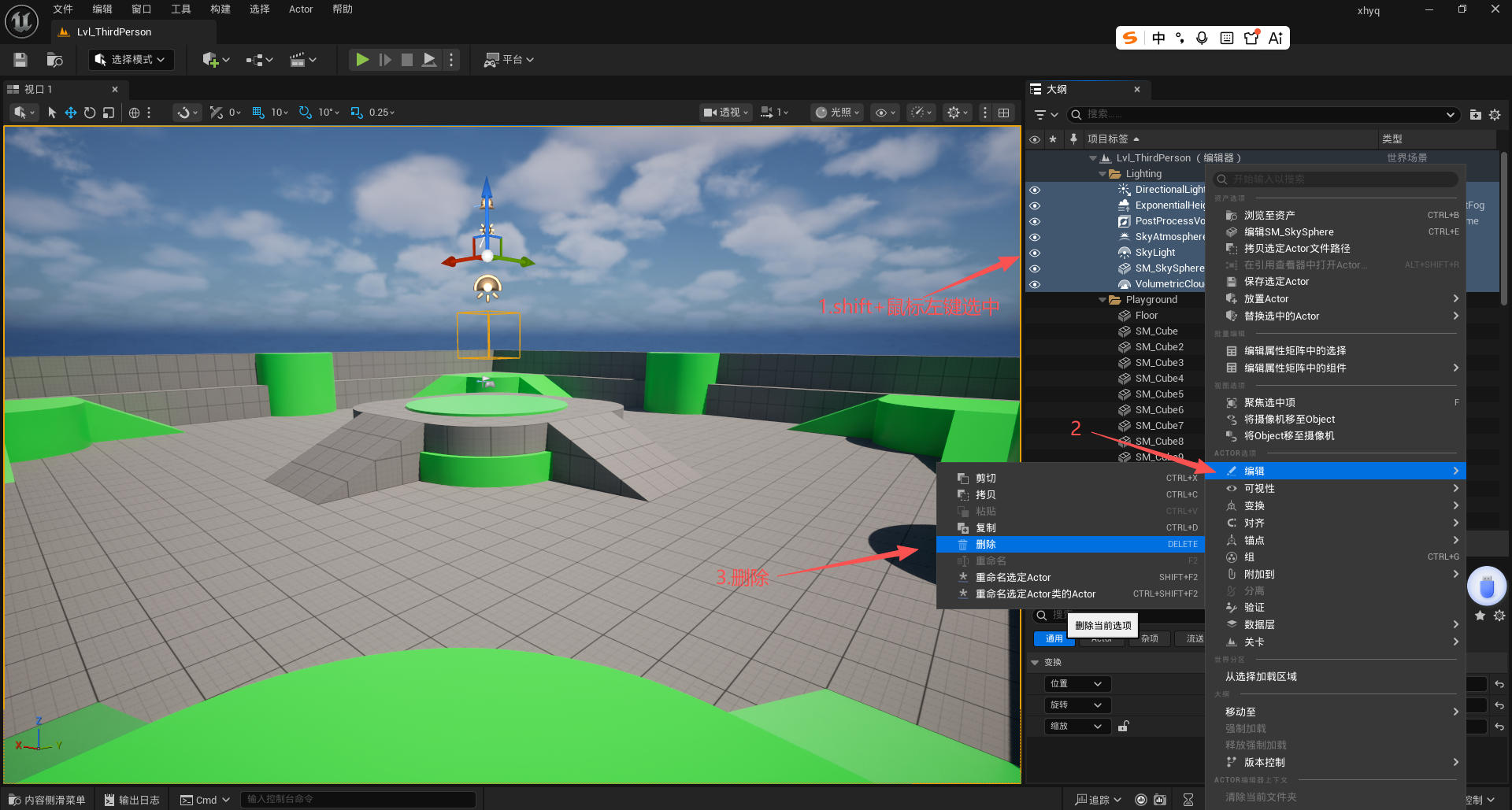Toggle world/local coordinate globe icon
1512x810 pixels.
click(135, 113)
